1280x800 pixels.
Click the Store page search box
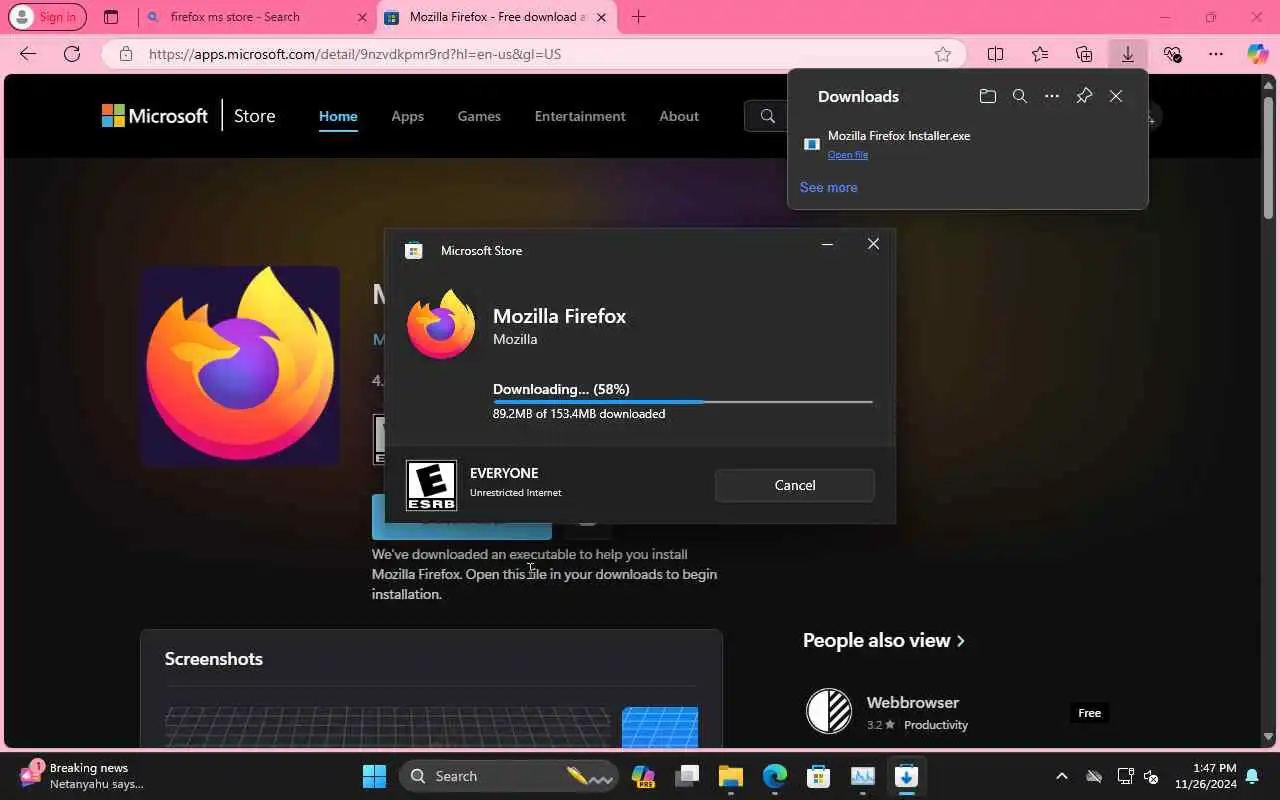tap(767, 116)
